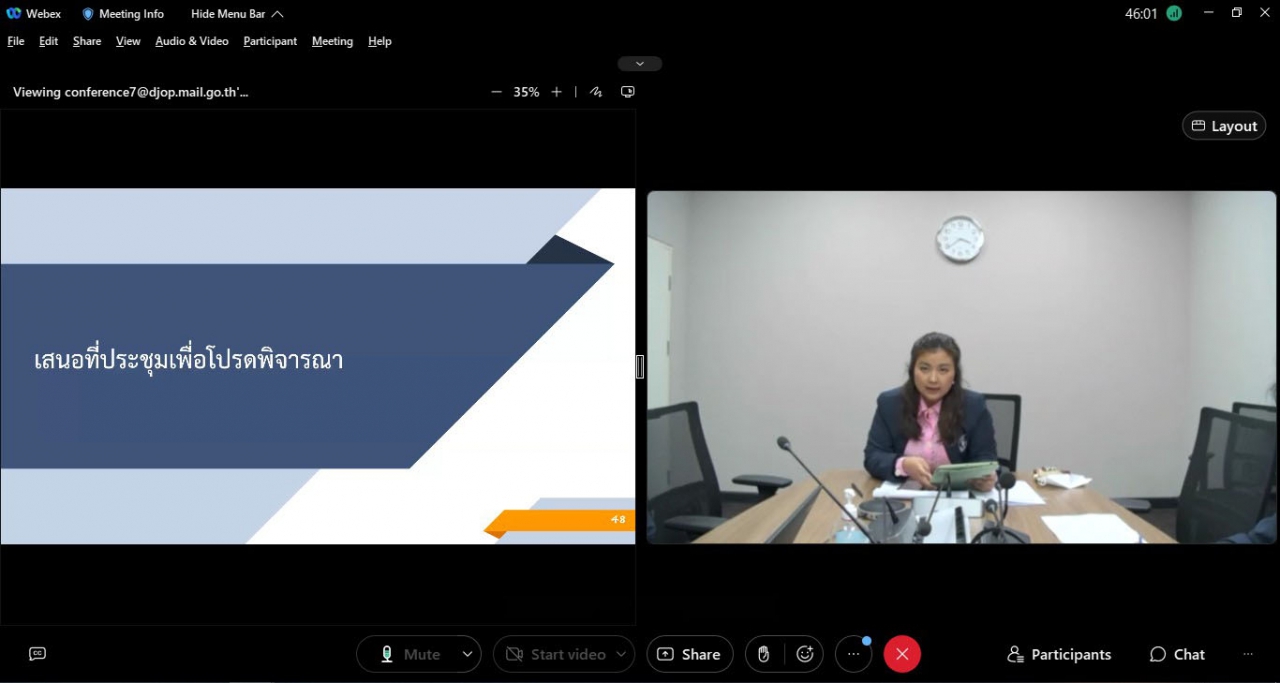1280x683 pixels.
Task: Select the presenter's video feed
Action: click(962, 367)
